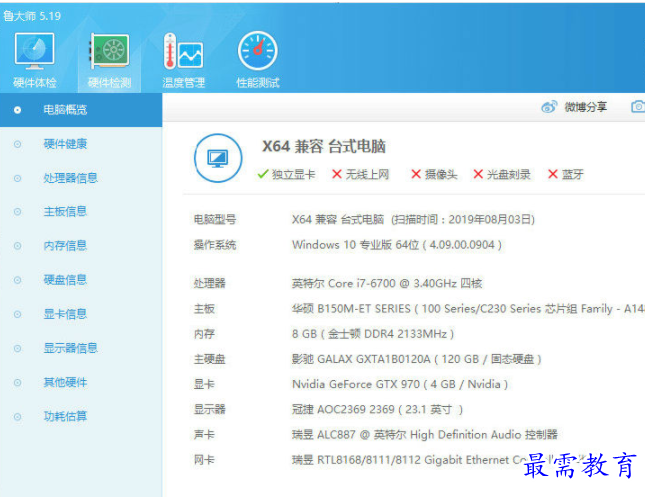Click the green check before 独立显卡
Screen dimensions: 645x497
(x=263, y=174)
